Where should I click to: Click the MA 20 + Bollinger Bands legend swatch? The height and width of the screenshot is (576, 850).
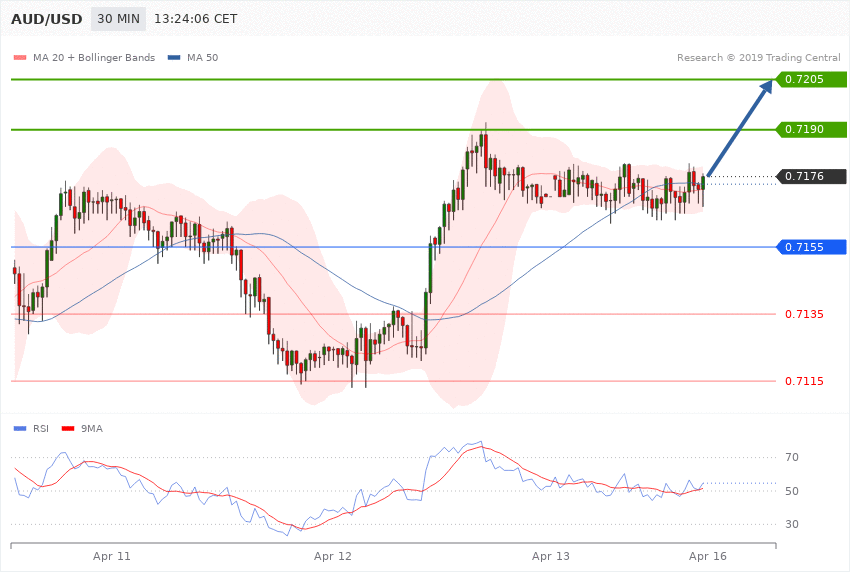click(20, 58)
